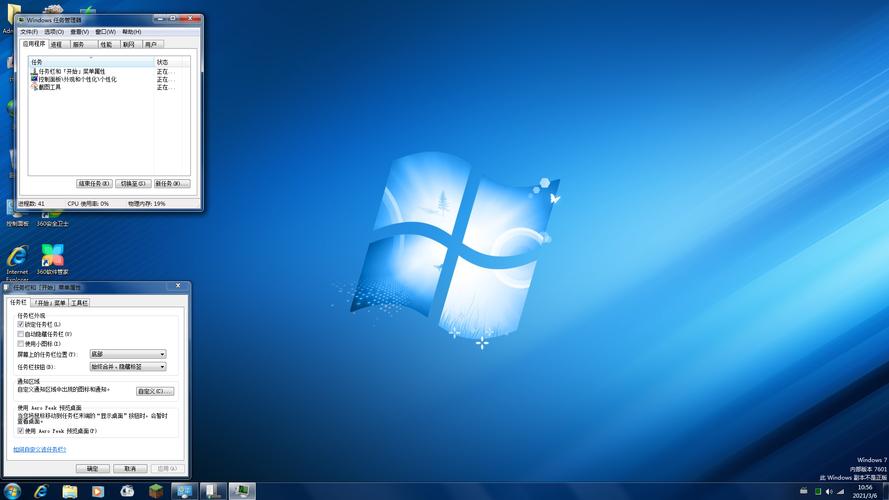Click 切换至(S) button
The width and height of the screenshot is (889, 500).
tap(133, 184)
